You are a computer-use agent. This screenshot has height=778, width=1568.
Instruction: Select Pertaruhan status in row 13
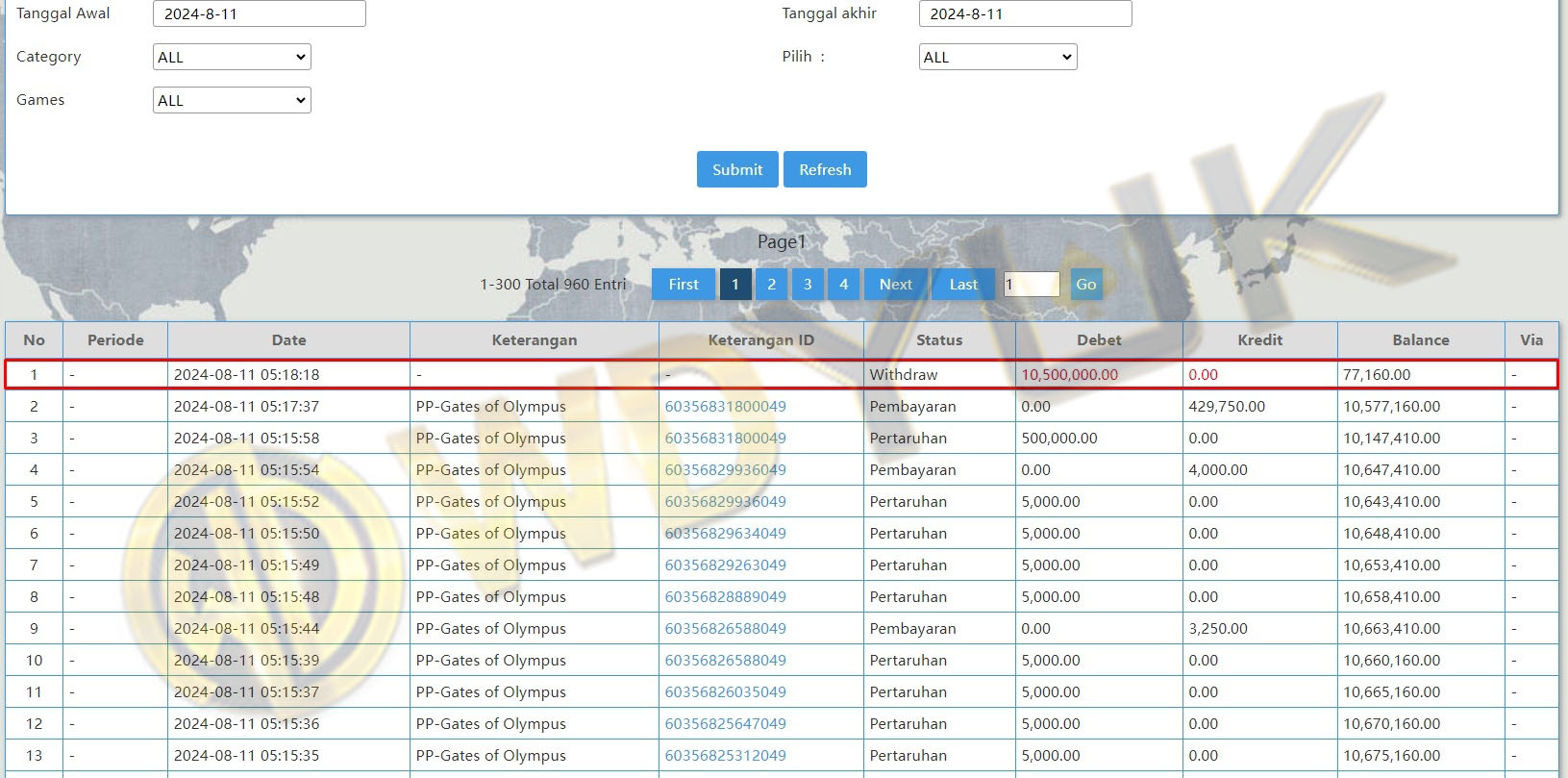pyautogui.click(x=908, y=755)
